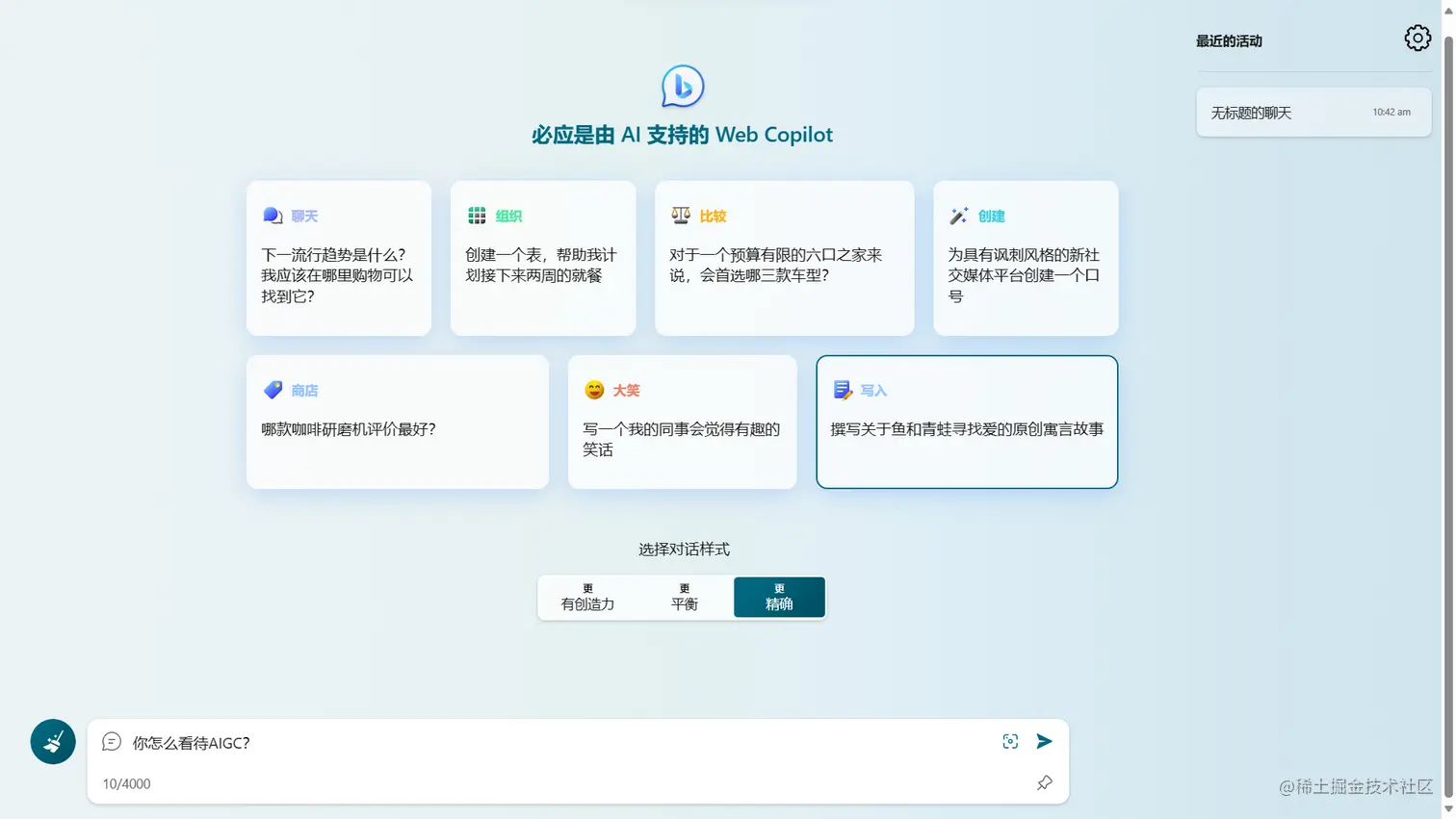Click the 10/4000 character counter

click(x=126, y=783)
